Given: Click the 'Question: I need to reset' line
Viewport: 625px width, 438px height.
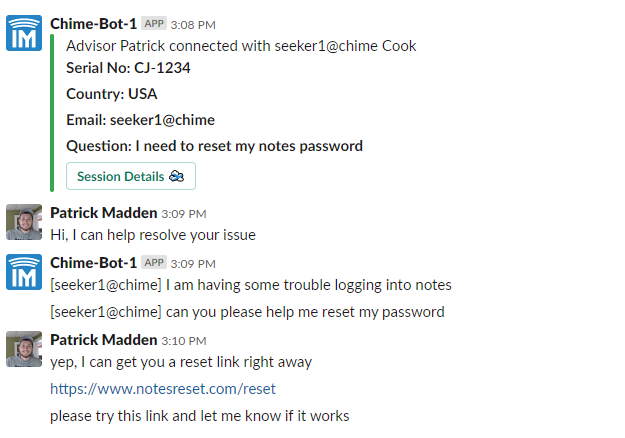Looking at the screenshot, I should click(214, 146).
